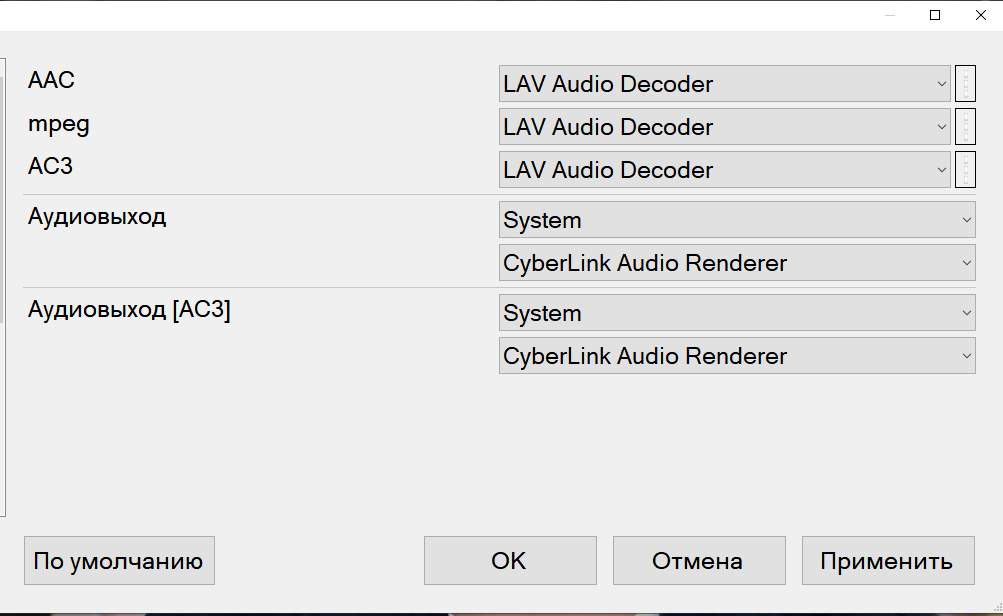Screen dimensions: 1003x616
Task: Open AAC decoder settings button
Action: click(x=965, y=84)
